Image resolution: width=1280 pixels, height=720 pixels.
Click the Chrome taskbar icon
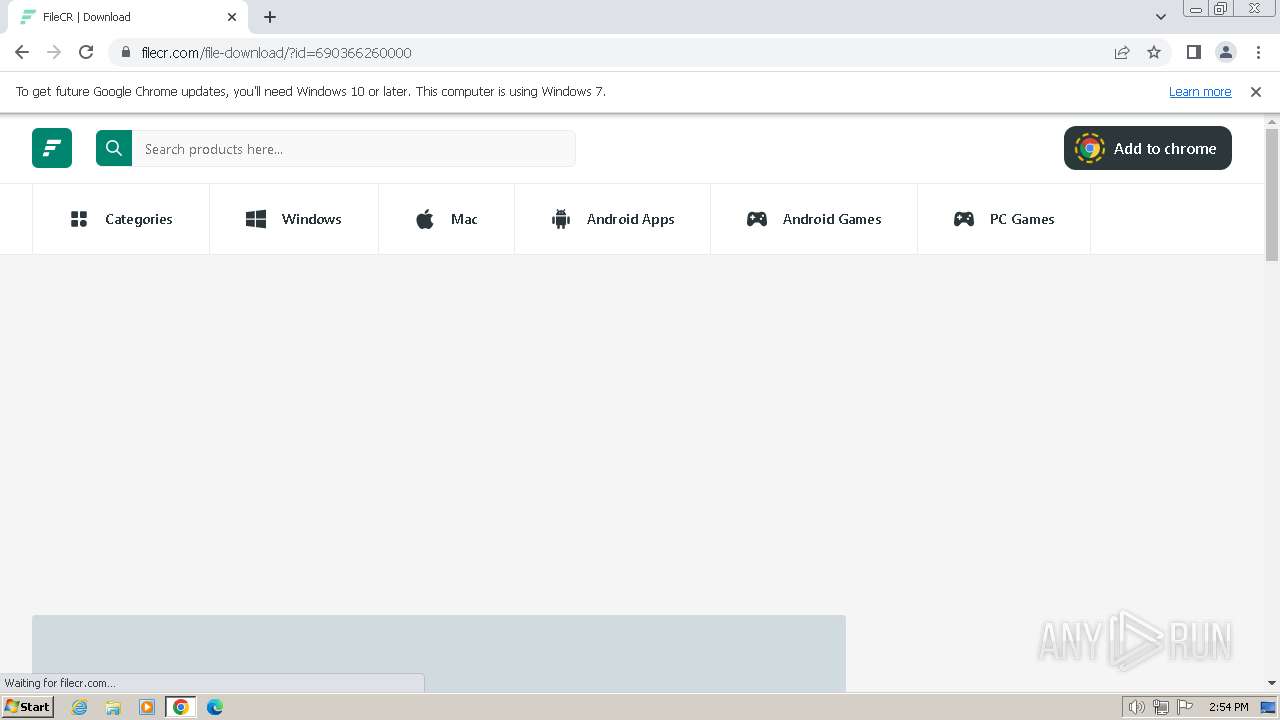point(181,707)
